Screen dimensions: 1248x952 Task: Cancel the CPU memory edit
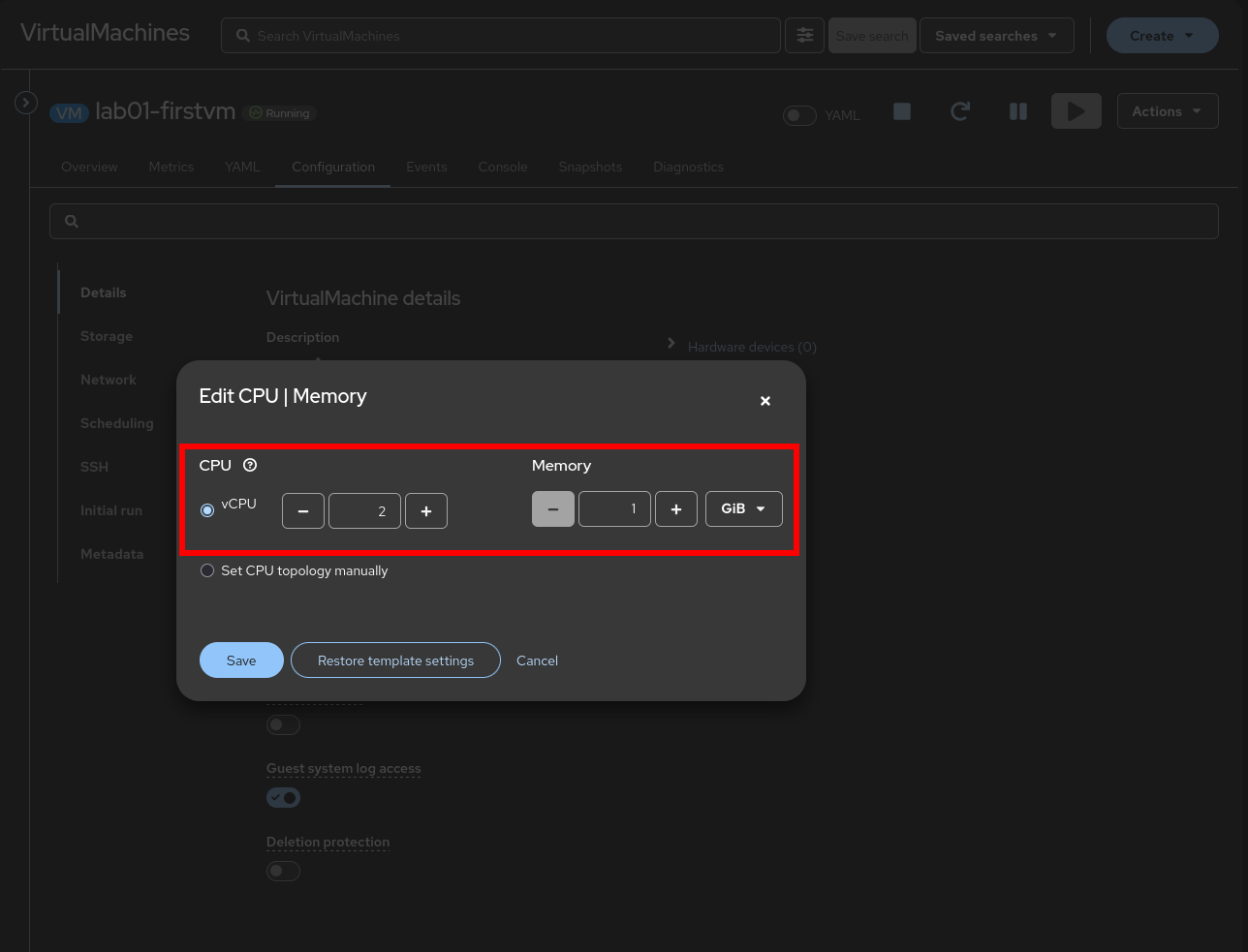537,660
